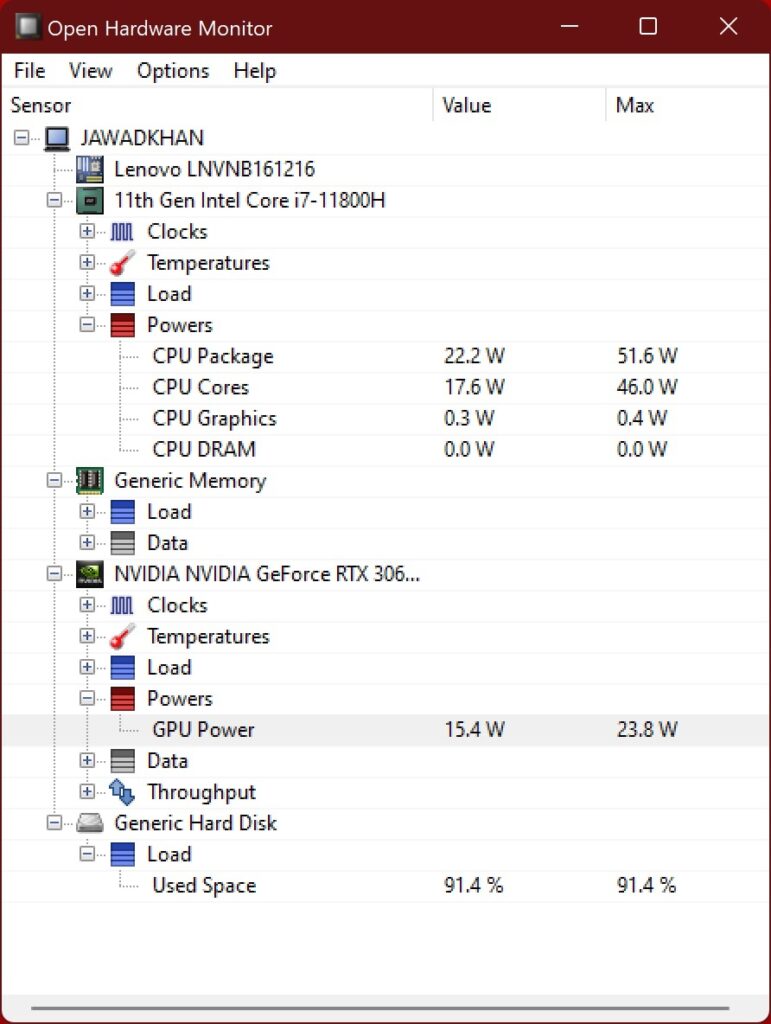Expand the Clocks node under the CPU

click(87, 231)
